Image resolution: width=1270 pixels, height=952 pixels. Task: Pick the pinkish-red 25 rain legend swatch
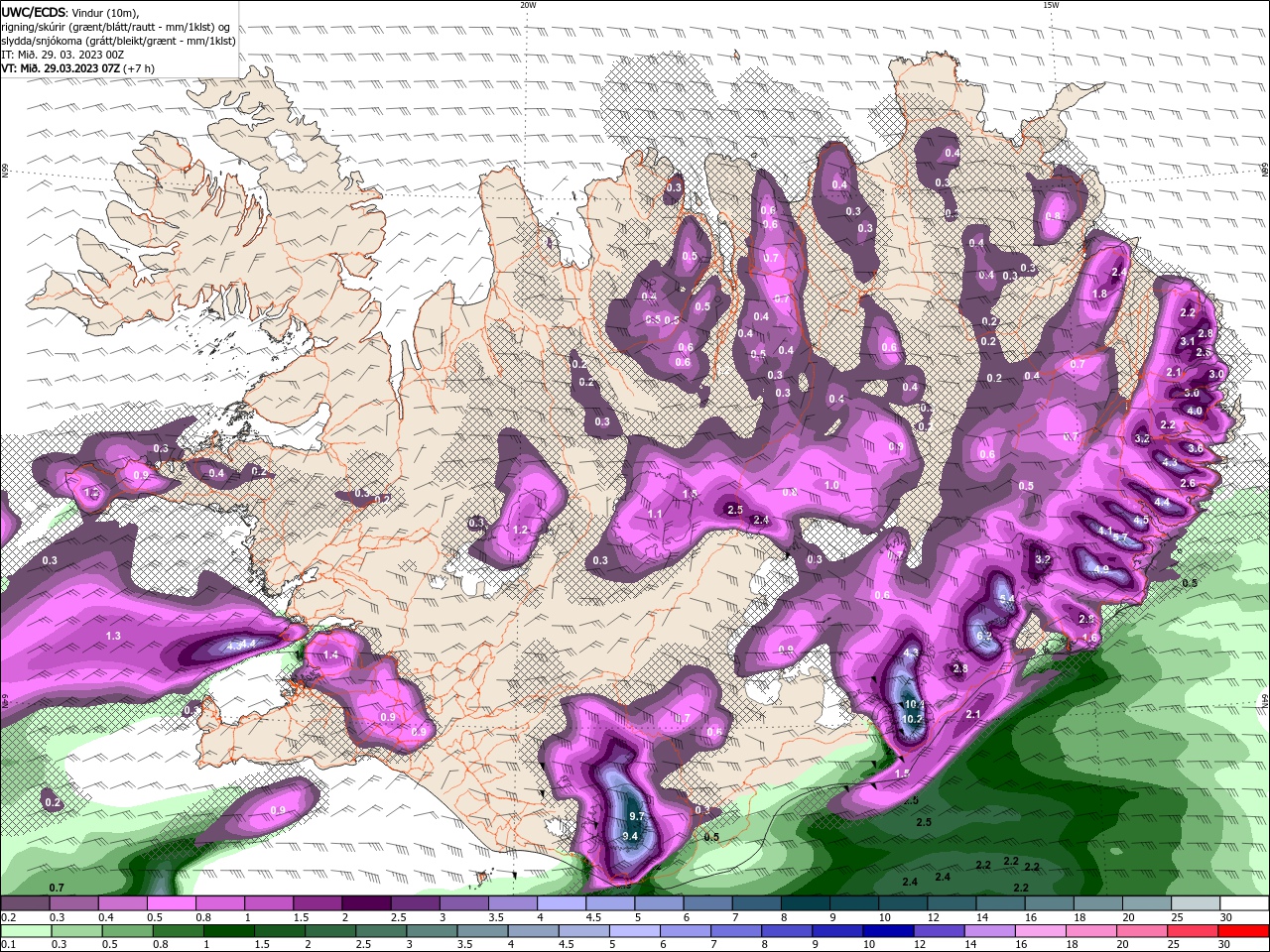point(1195,931)
